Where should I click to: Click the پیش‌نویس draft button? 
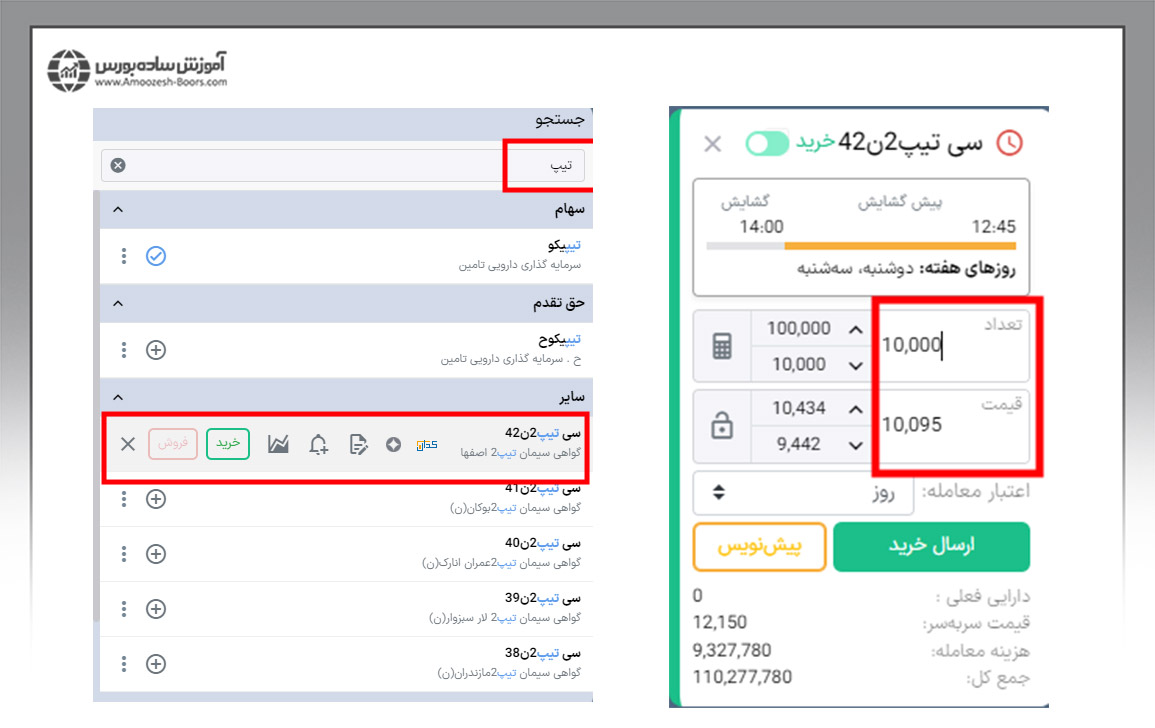pos(760,547)
